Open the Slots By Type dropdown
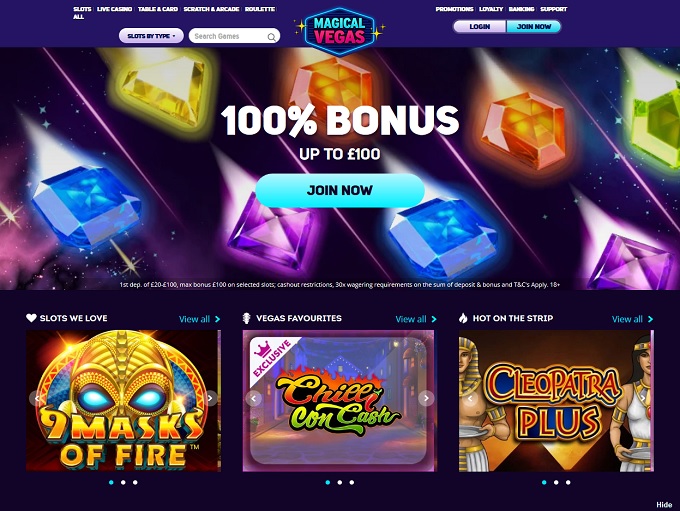This screenshot has width=680, height=511. (151, 36)
